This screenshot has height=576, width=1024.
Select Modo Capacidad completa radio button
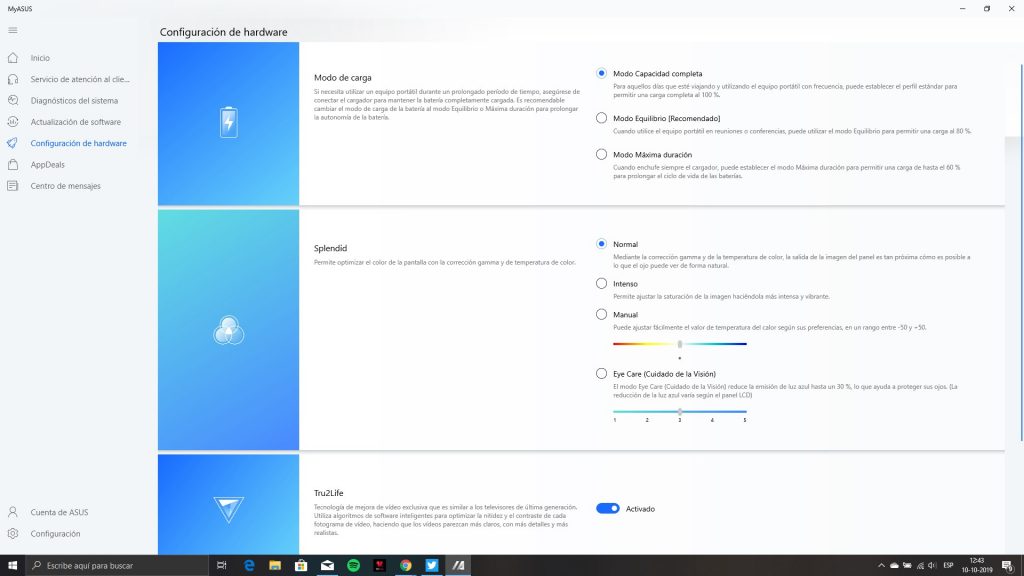pos(601,73)
